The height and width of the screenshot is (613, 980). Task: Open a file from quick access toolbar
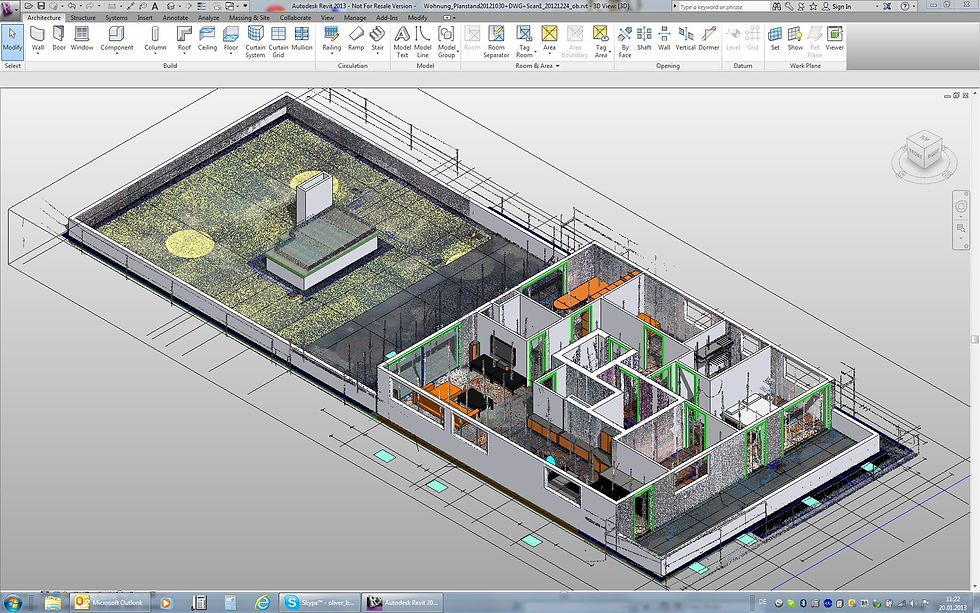(29, 6)
